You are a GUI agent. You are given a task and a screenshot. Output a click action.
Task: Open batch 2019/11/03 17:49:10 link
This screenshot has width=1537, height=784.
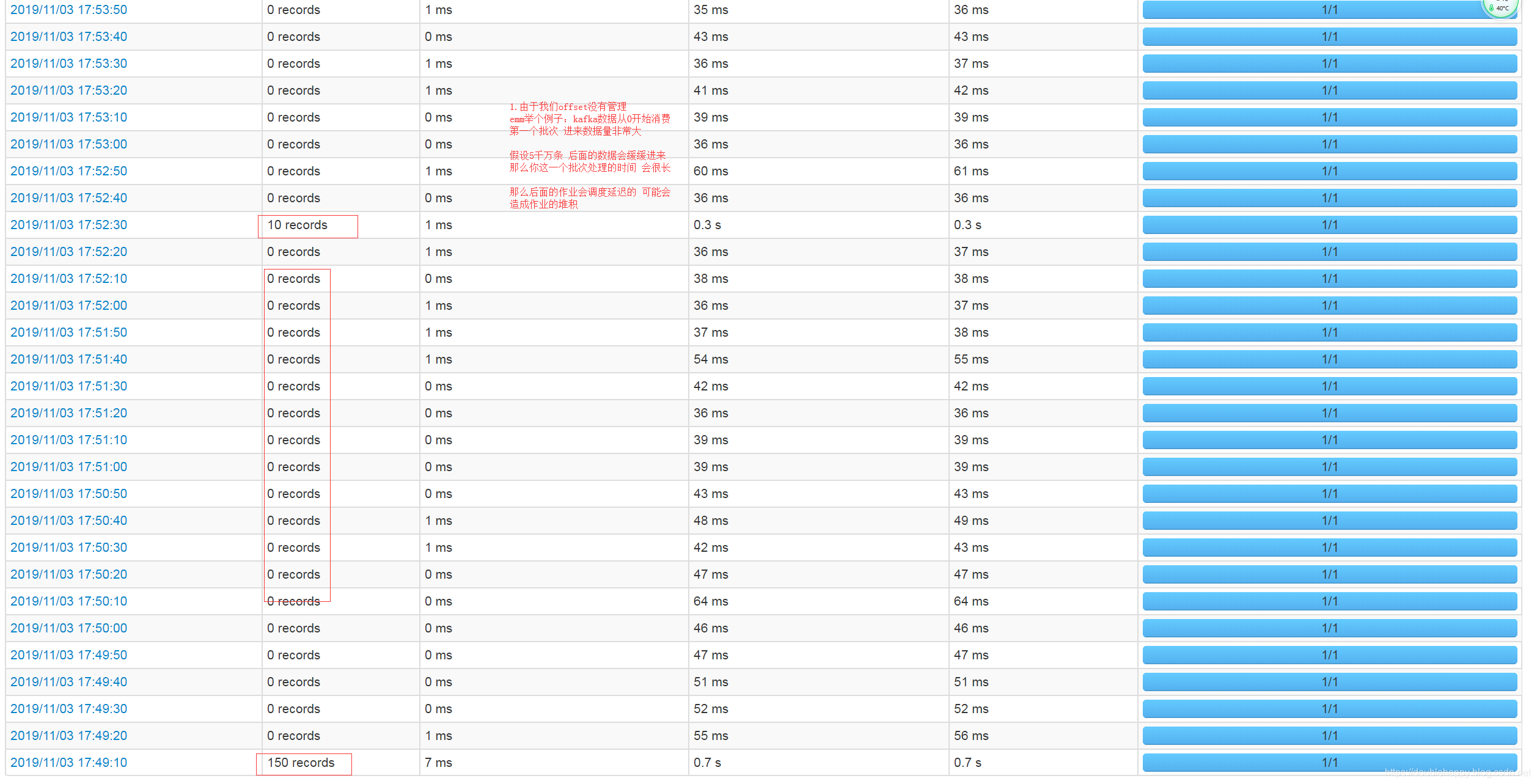coord(68,763)
